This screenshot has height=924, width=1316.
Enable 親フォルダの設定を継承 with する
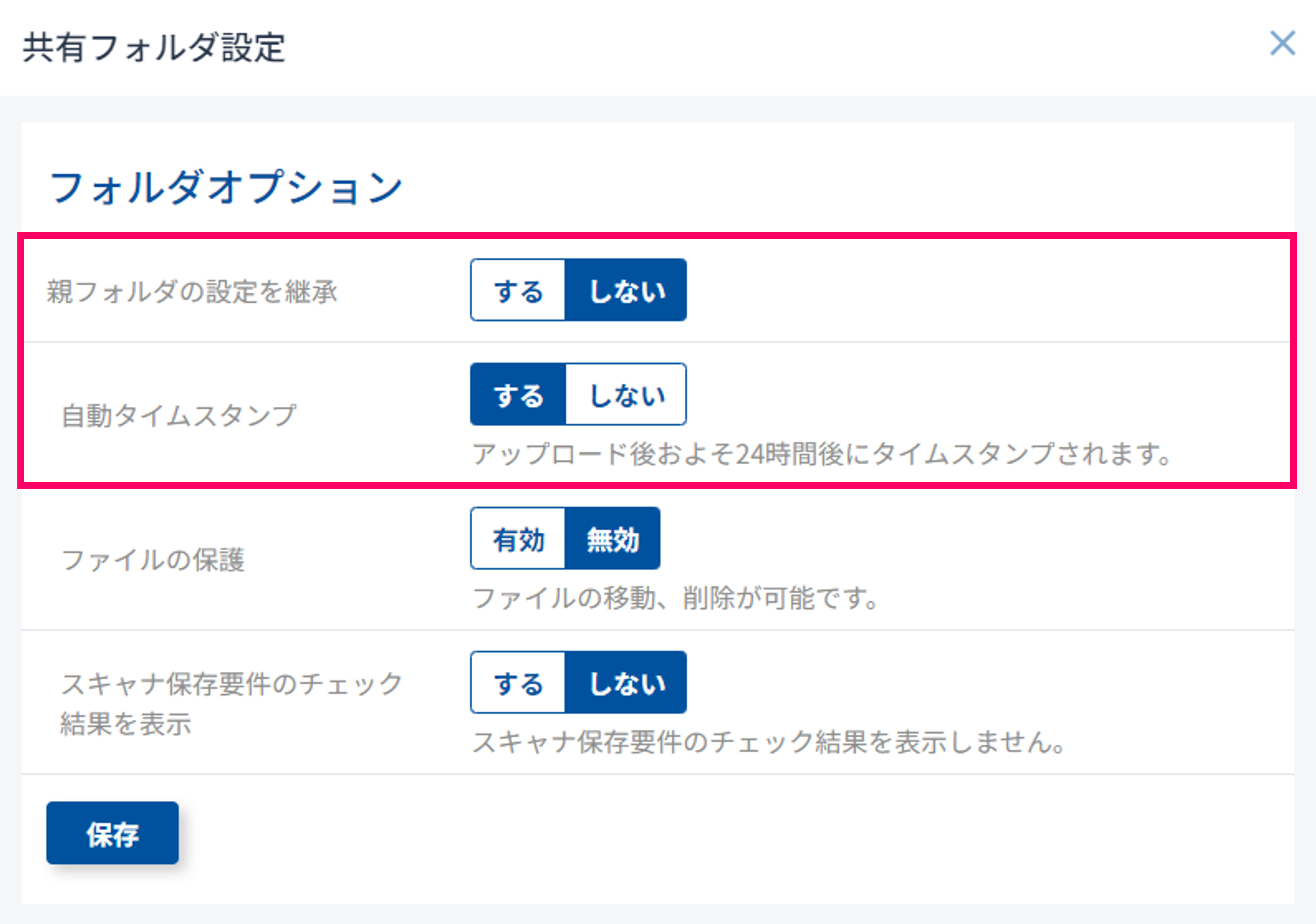point(518,291)
